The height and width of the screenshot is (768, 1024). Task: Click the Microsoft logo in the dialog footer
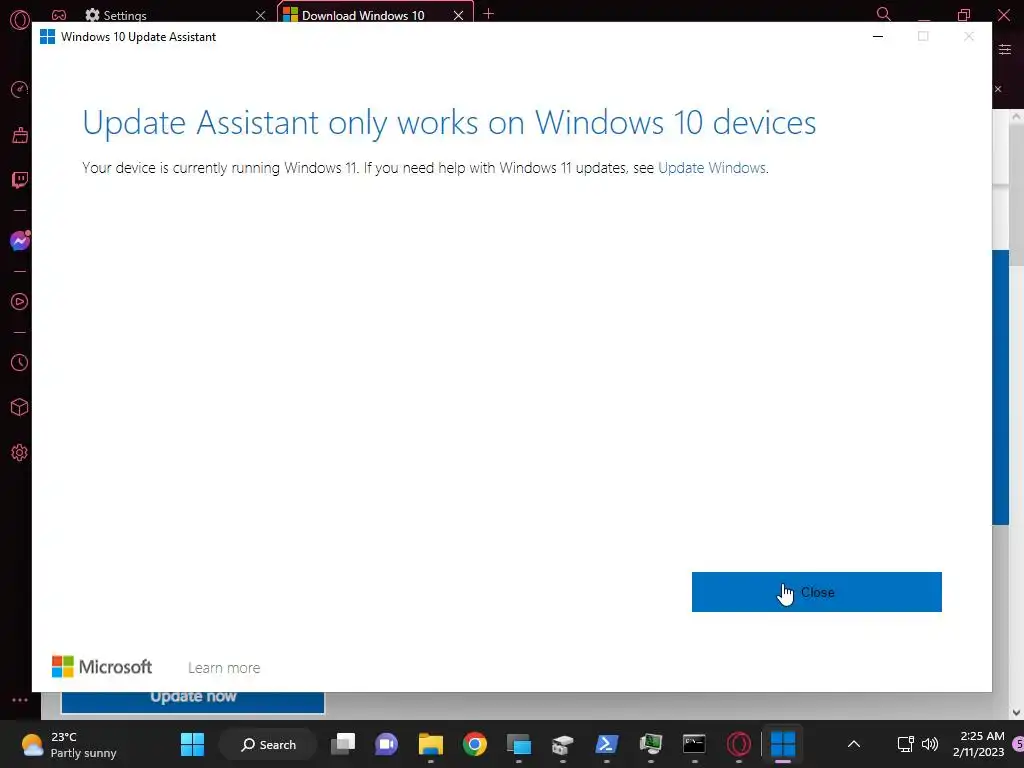click(102, 667)
